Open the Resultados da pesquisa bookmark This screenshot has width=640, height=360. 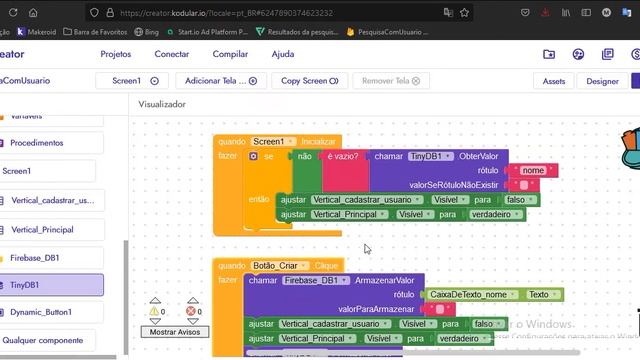[x=297, y=32]
